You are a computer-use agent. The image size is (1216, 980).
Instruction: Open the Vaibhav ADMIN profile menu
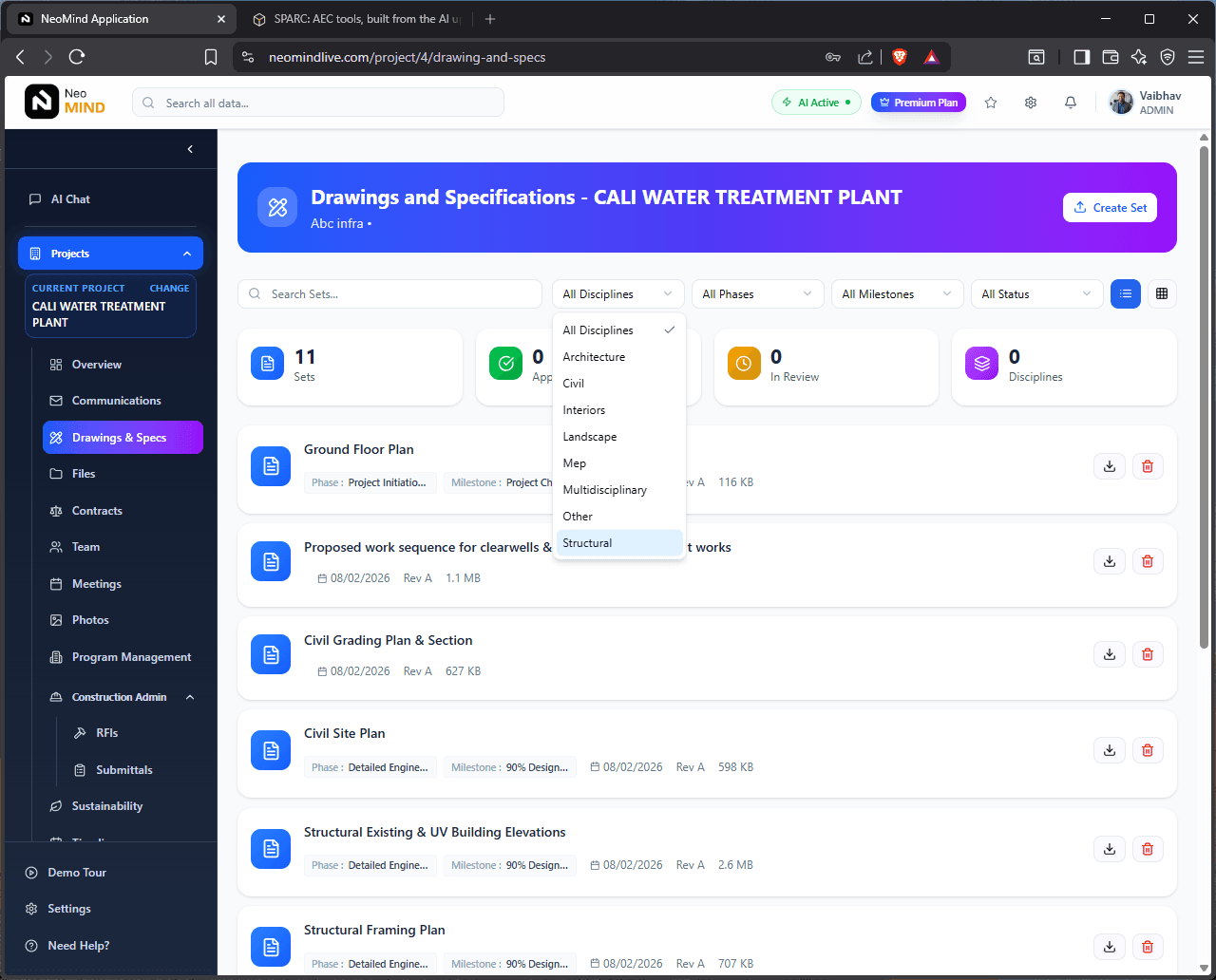point(1147,103)
